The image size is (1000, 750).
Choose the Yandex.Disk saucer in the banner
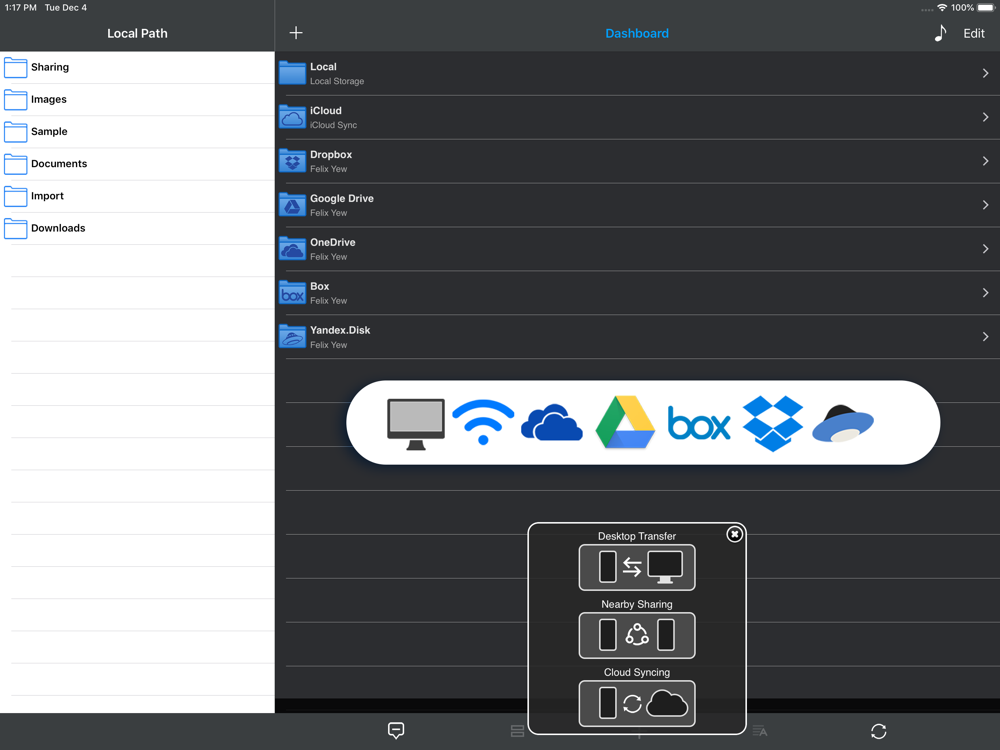point(843,423)
